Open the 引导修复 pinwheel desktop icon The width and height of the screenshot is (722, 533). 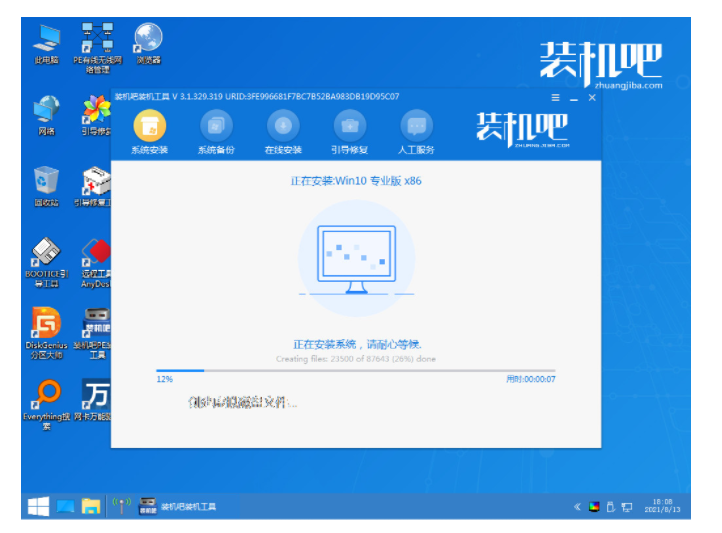pos(97,116)
